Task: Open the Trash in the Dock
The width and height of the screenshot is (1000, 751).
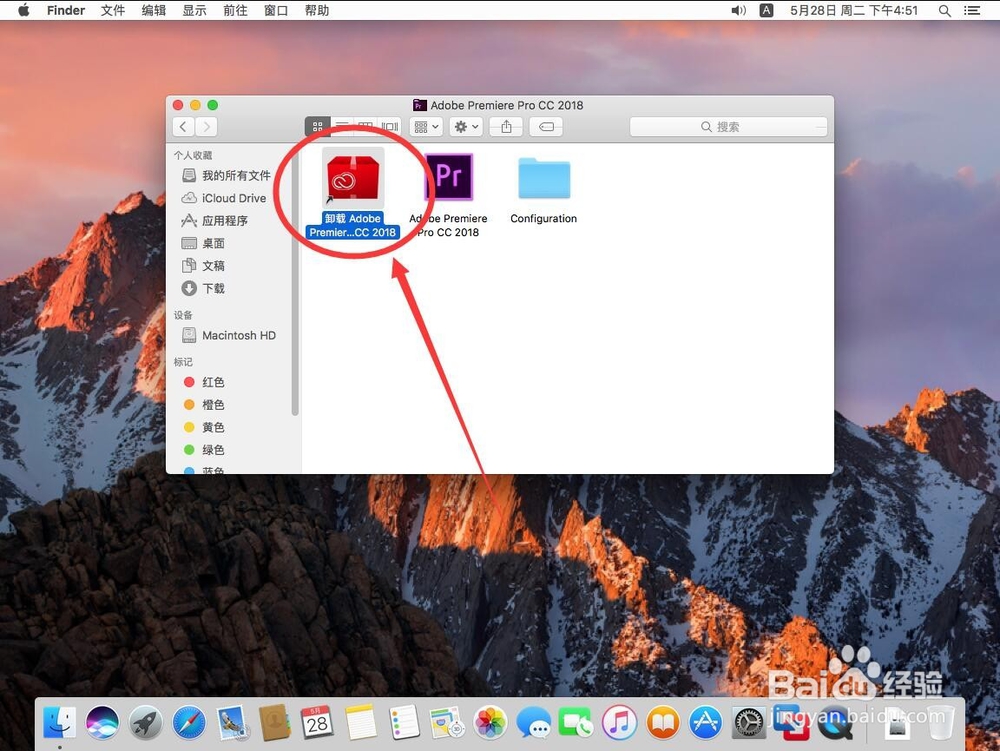Action: pos(941,723)
